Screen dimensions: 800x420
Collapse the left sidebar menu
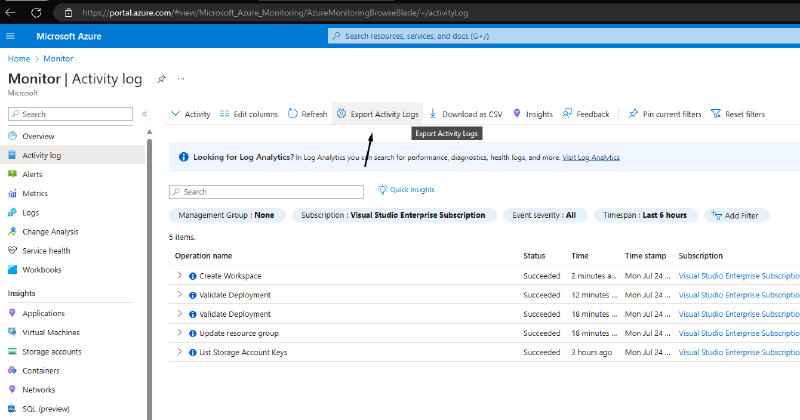pos(144,114)
